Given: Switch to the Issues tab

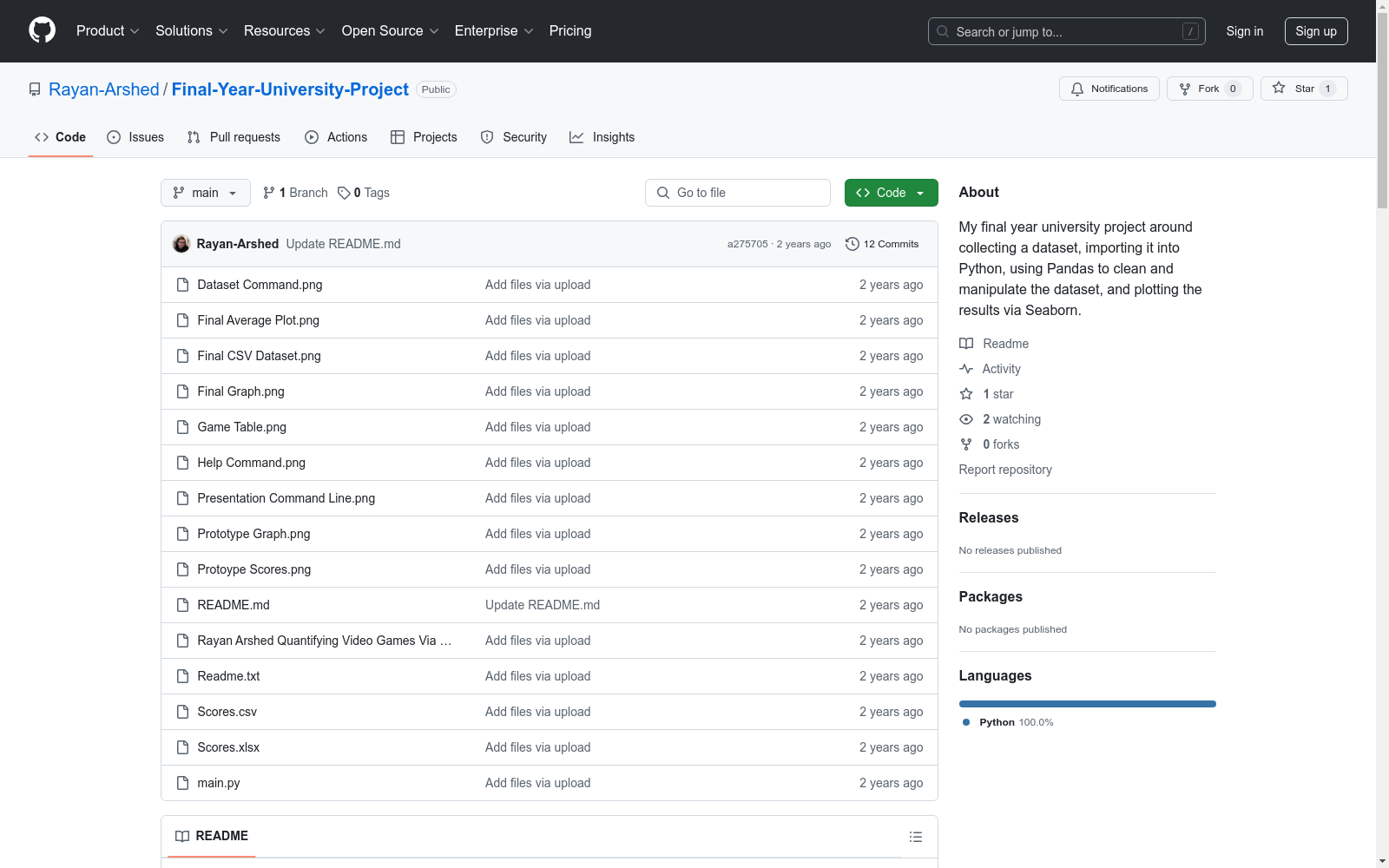Looking at the screenshot, I should (x=135, y=137).
